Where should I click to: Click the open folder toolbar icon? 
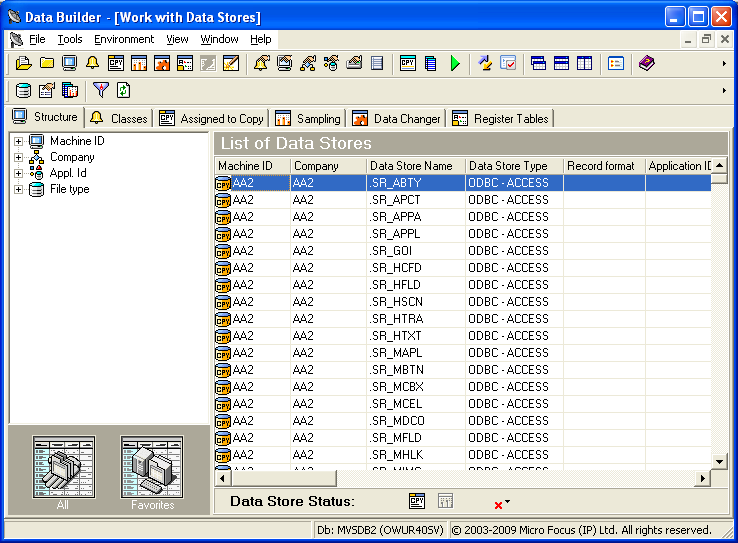pos(23,63)
